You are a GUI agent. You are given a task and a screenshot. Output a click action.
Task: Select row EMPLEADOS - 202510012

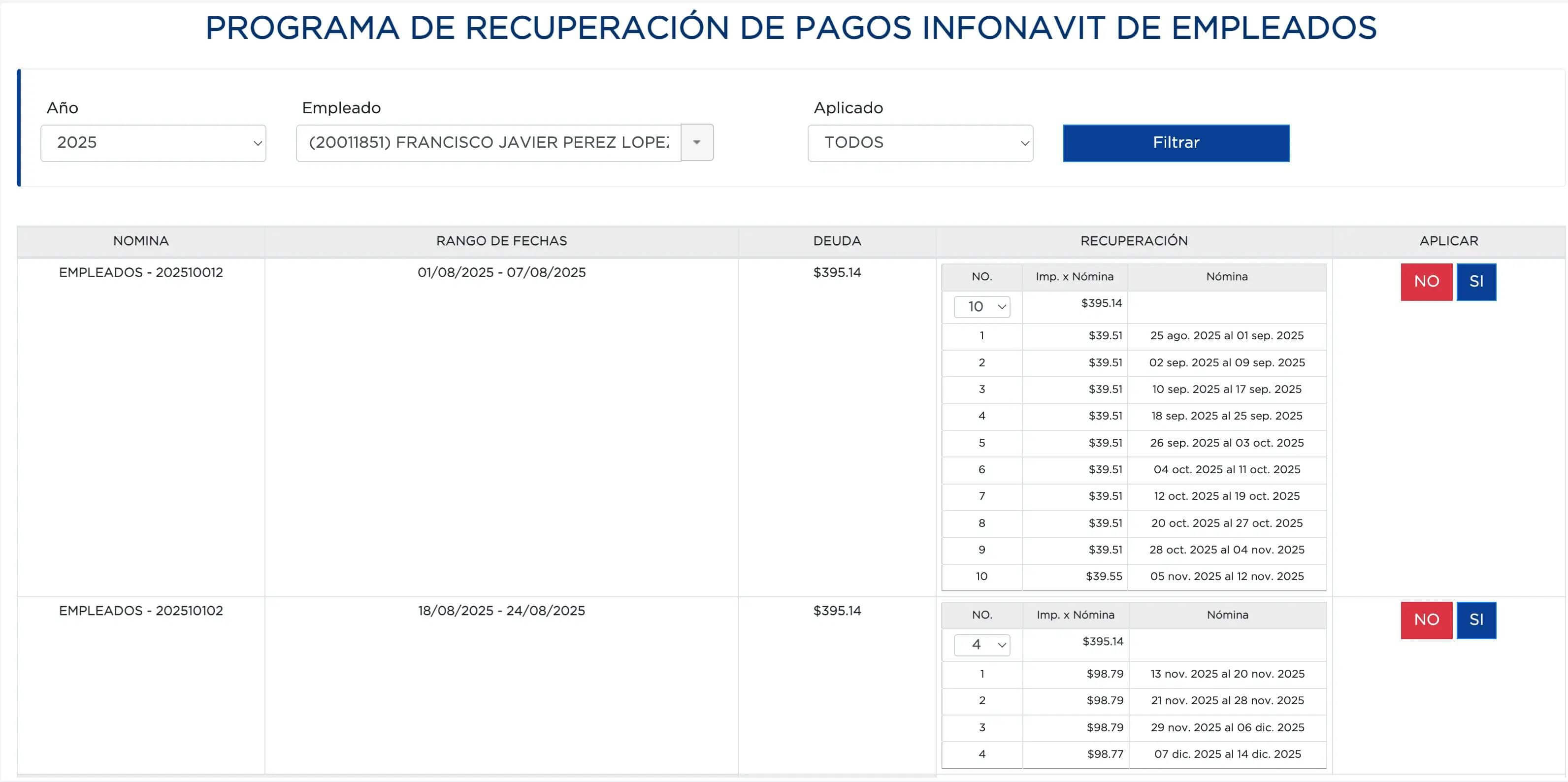pyautogui.click(x=141, y=273)
